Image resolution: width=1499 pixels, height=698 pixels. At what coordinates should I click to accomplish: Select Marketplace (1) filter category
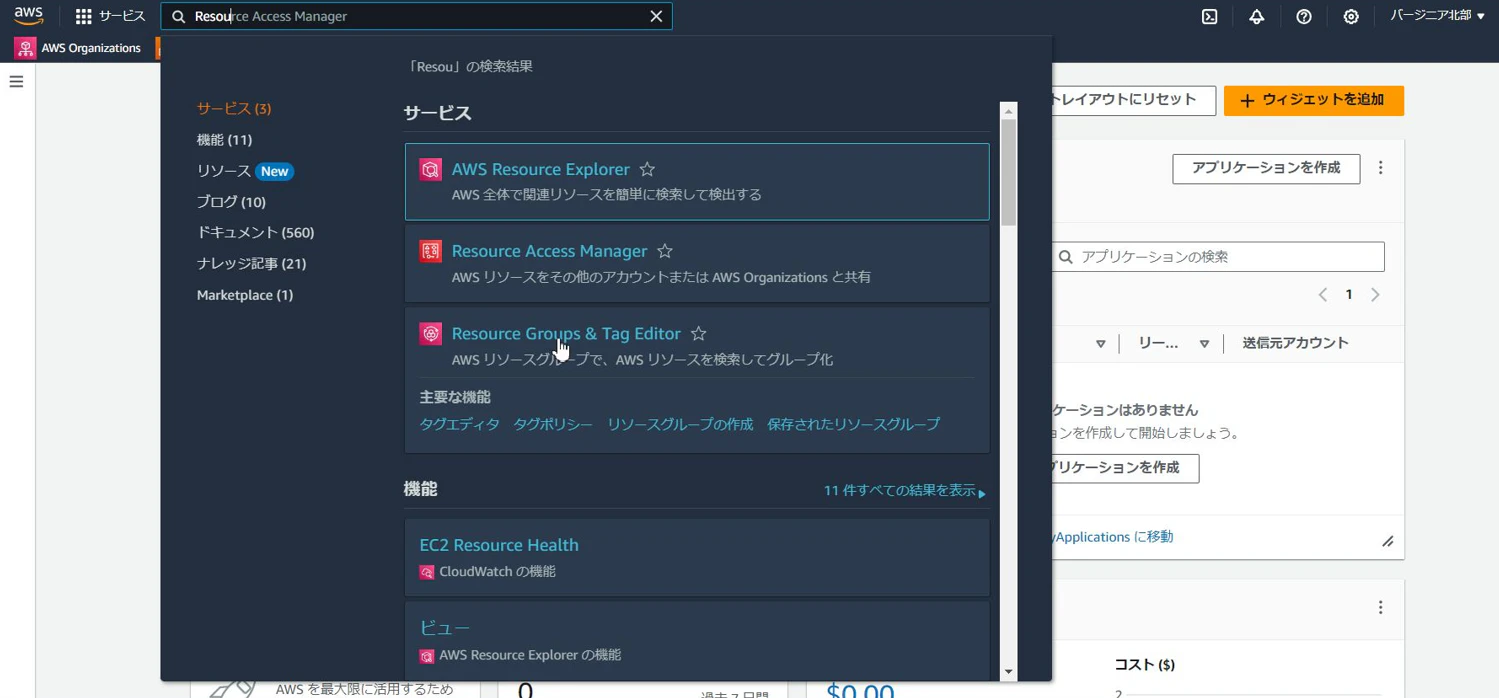[x=245, y=295]
